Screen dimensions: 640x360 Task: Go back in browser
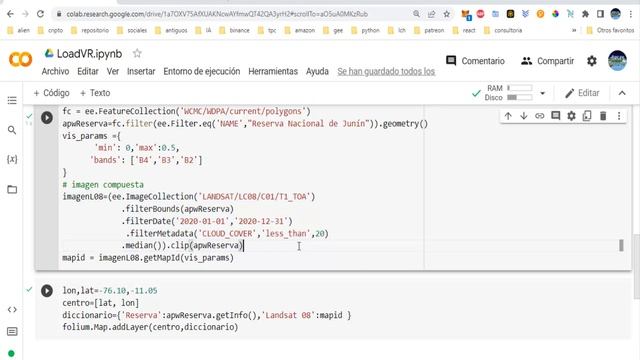[11, 14]
